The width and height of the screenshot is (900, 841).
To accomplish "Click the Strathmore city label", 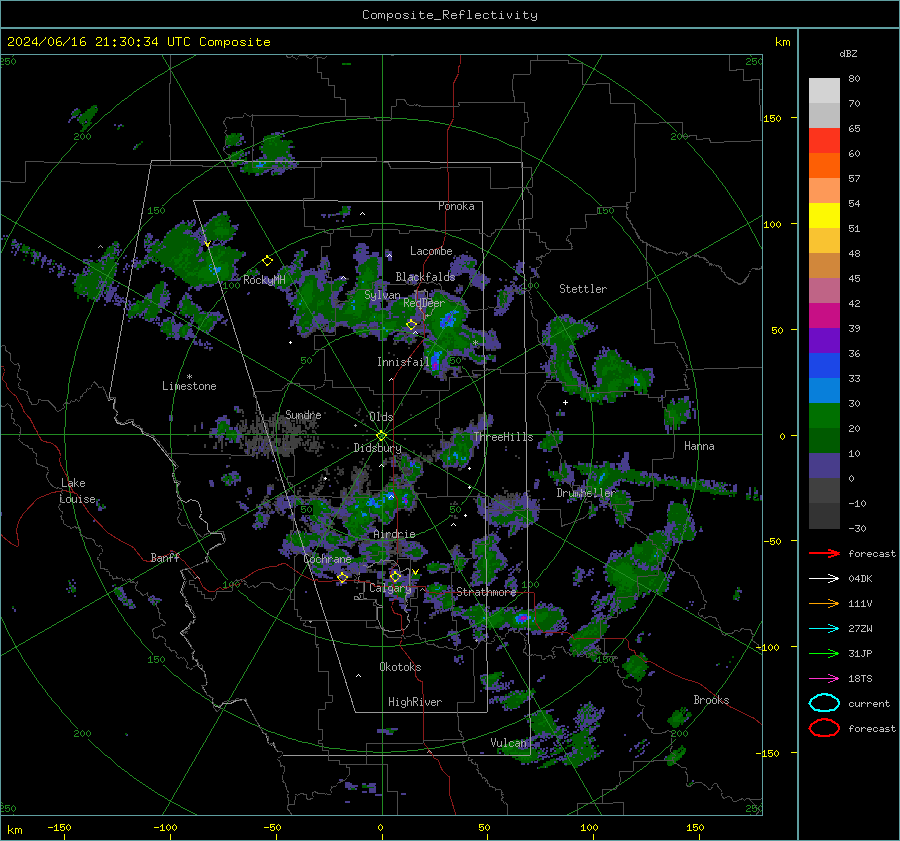I will (x=486, y=592).
